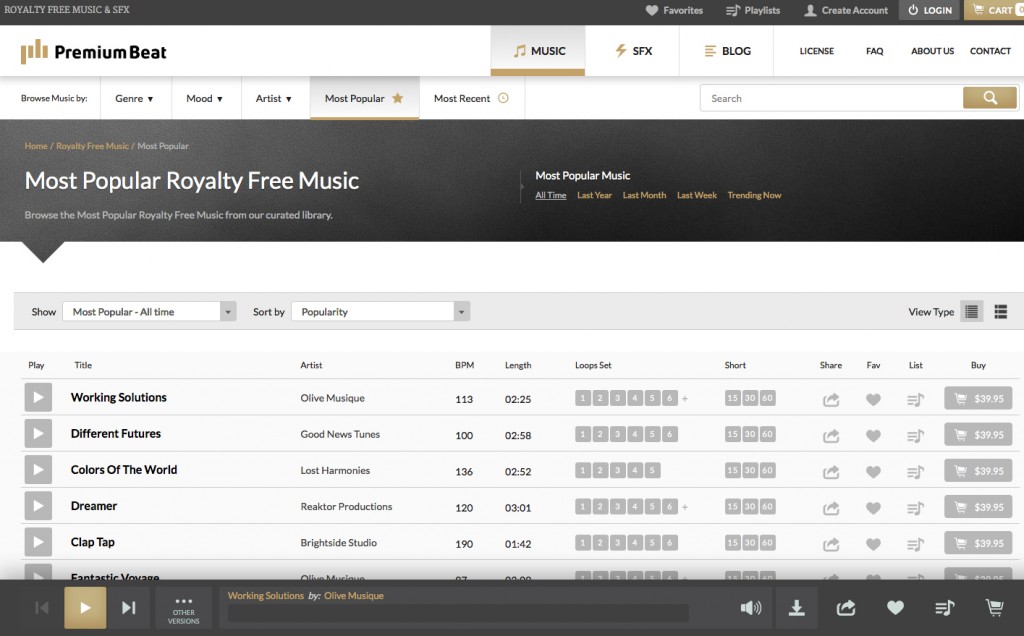The height and width of the screenshot is (636, 1024).
Task: Open Favorites in top bar
Action: click(x=674, y=10)
